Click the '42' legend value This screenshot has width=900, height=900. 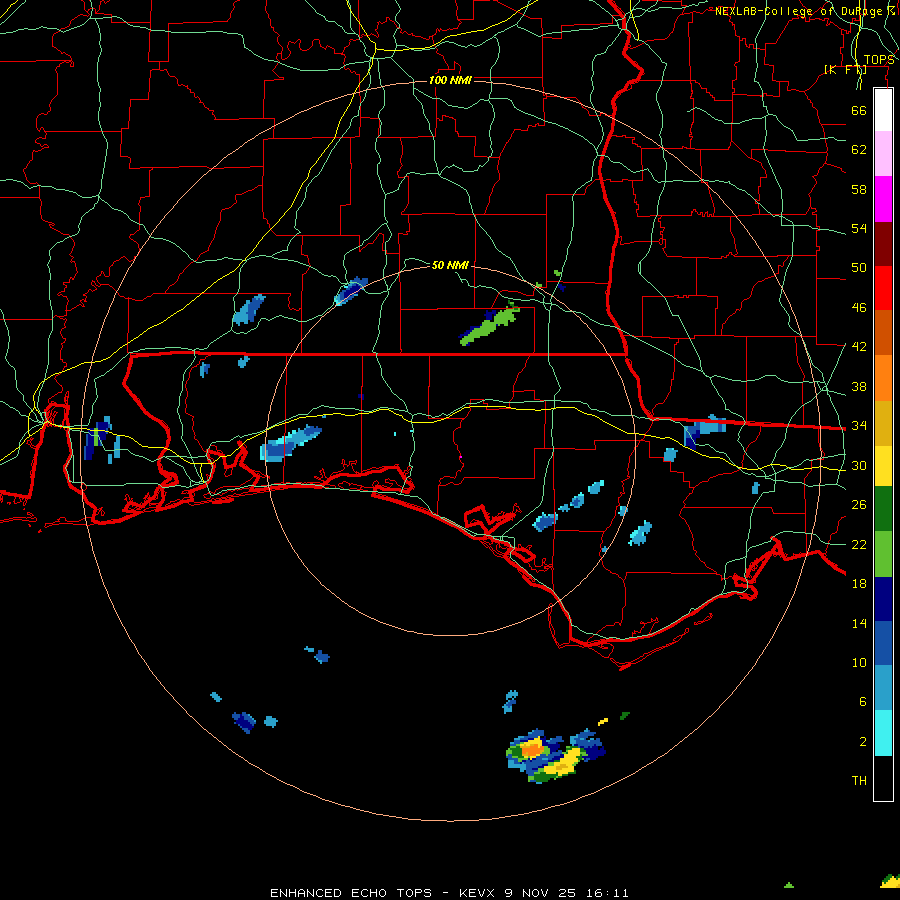(859, 347)
